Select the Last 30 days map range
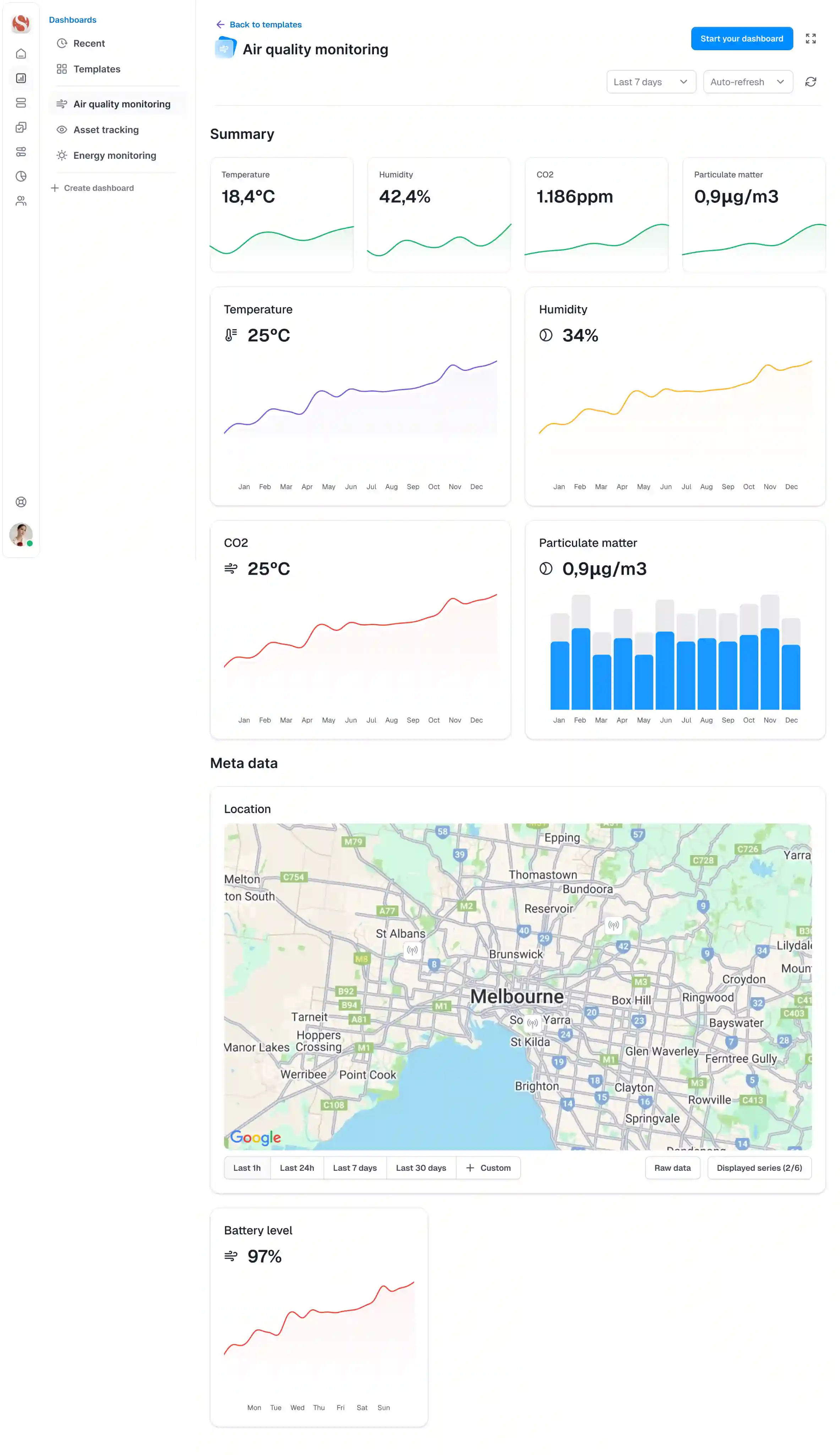The width and height of the screenshot is (840, 1455). 421,1168
